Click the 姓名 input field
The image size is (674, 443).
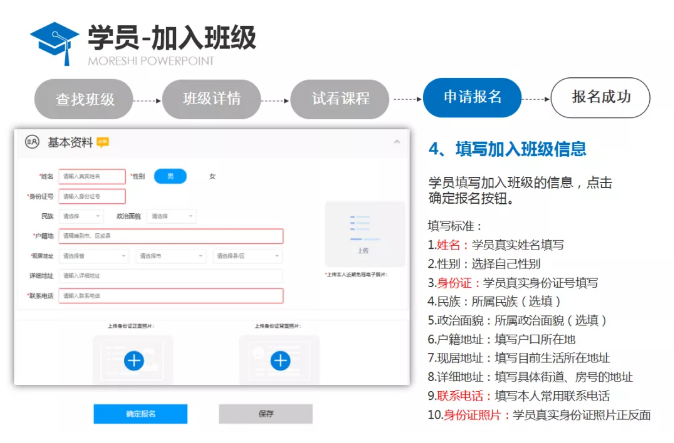point(92,176)
